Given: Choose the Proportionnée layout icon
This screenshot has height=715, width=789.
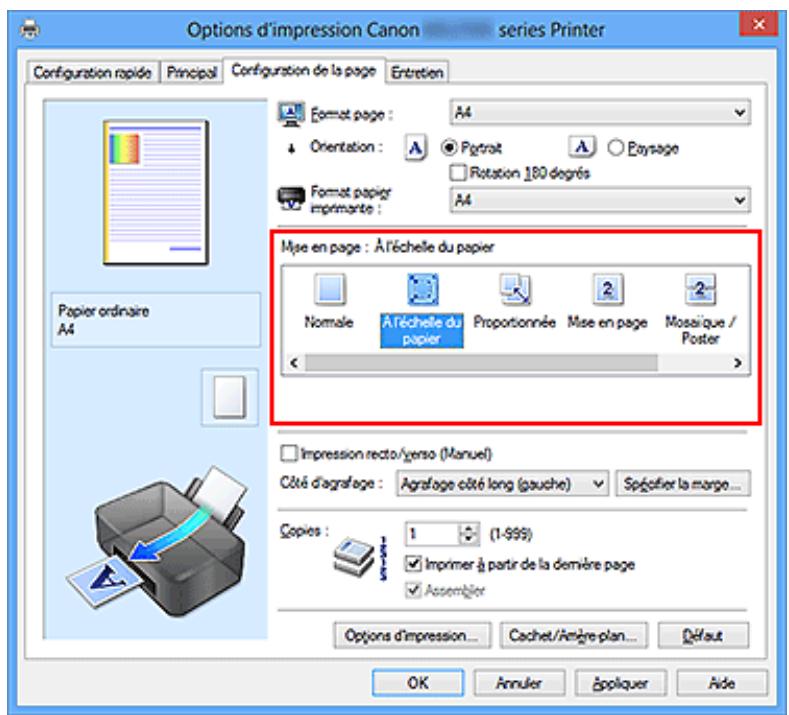Looking at the screenshot, I should tap(515, 290).
